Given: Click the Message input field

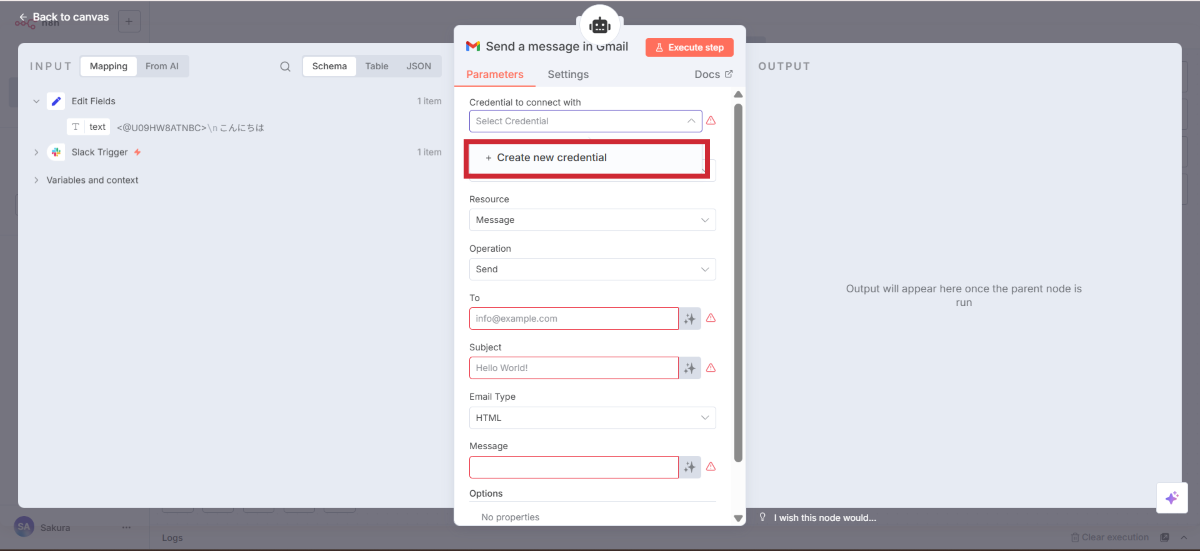Looking at the screenshot, I should pos(573,467).
